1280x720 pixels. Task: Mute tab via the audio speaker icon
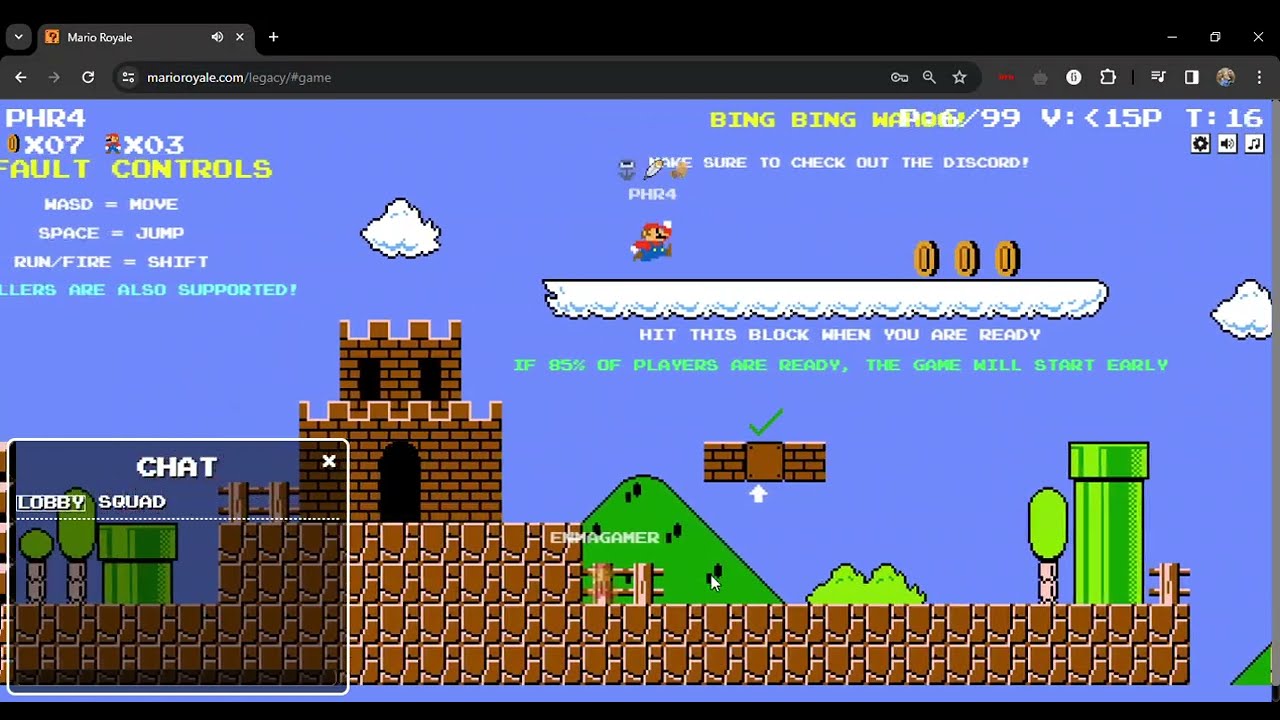(x=217, y=37)
